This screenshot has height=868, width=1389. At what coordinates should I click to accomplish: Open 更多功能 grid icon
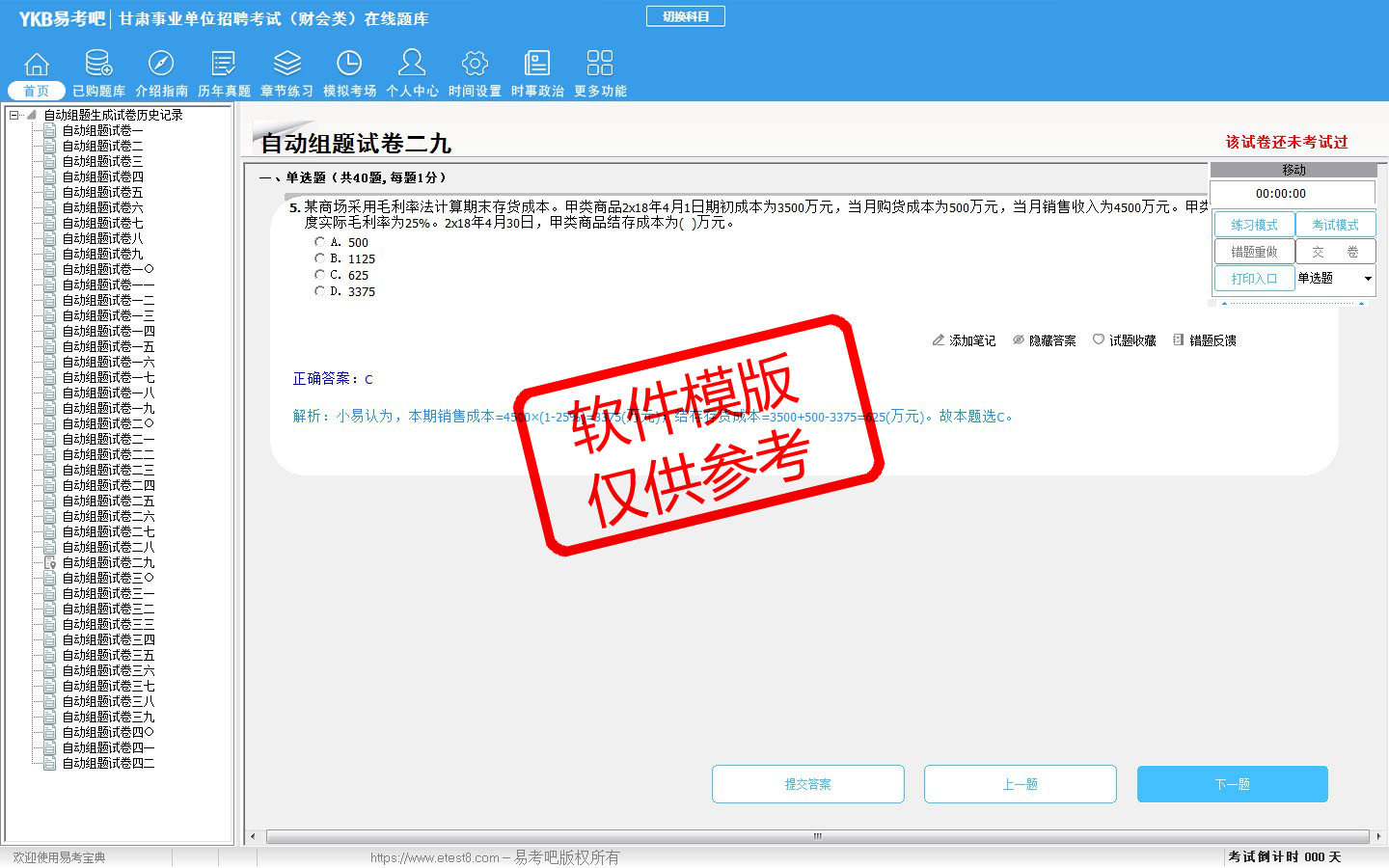click(x=600, y=64)
